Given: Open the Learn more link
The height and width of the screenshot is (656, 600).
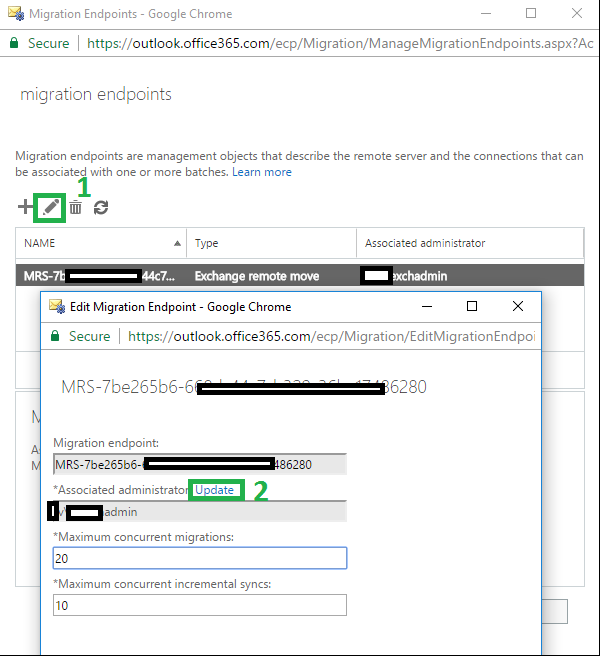Looking at the screenshot, I should coord(262,172).
